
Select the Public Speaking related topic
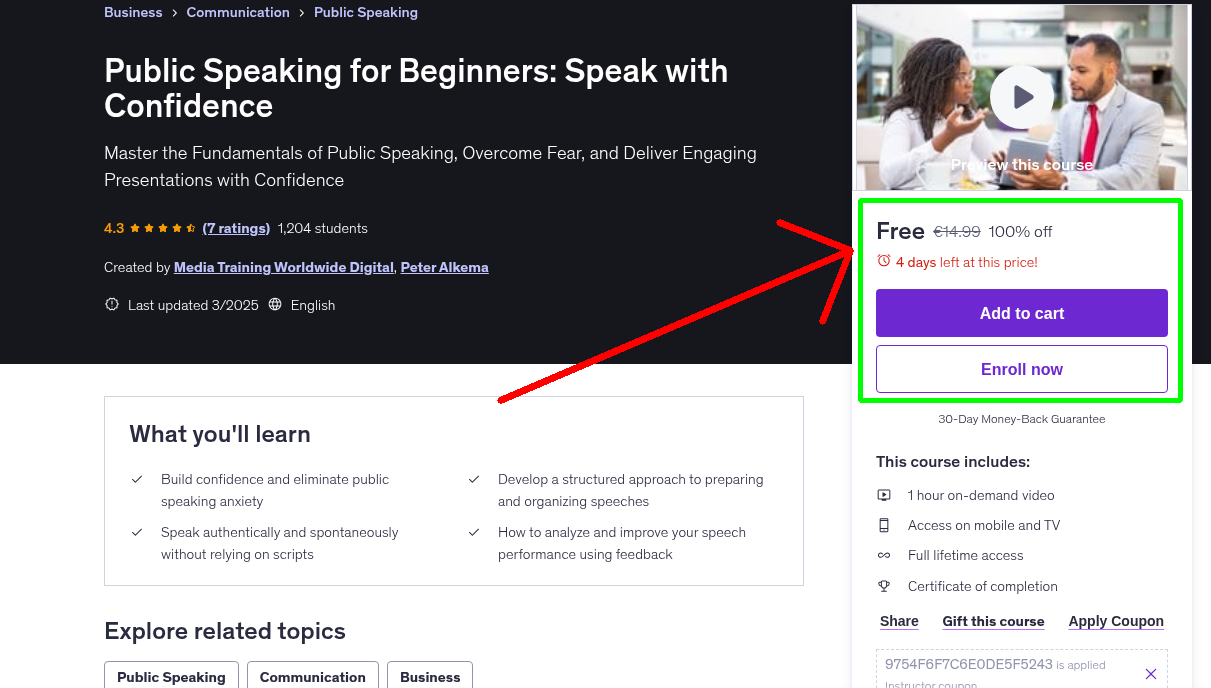point(171,677)
